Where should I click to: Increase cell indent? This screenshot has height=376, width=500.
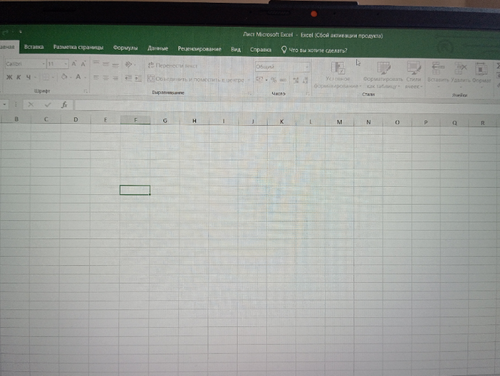tap(138, 78)
